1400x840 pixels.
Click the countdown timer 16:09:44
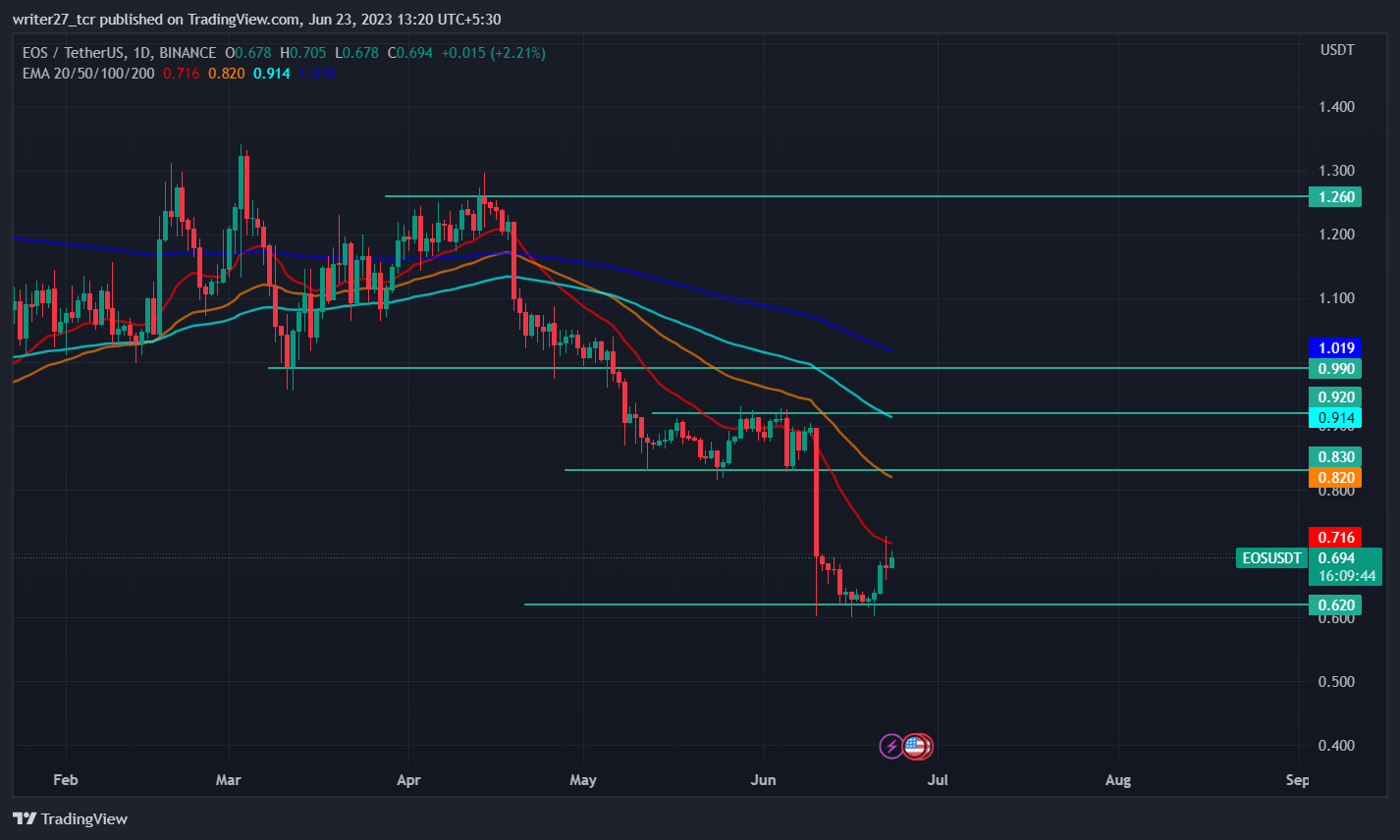click(1347, 576)
